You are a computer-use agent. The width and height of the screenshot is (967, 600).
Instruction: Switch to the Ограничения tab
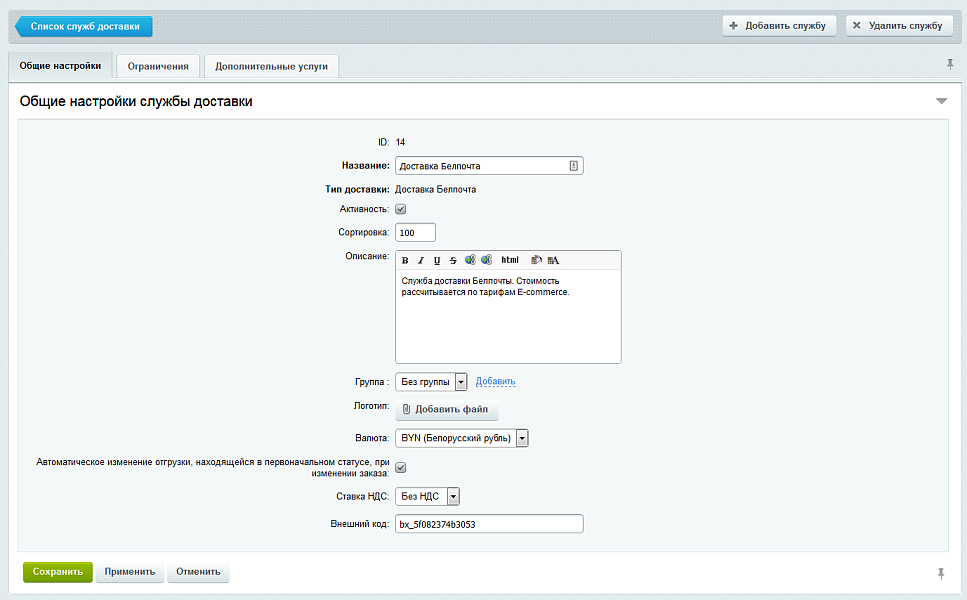(158, 66)
